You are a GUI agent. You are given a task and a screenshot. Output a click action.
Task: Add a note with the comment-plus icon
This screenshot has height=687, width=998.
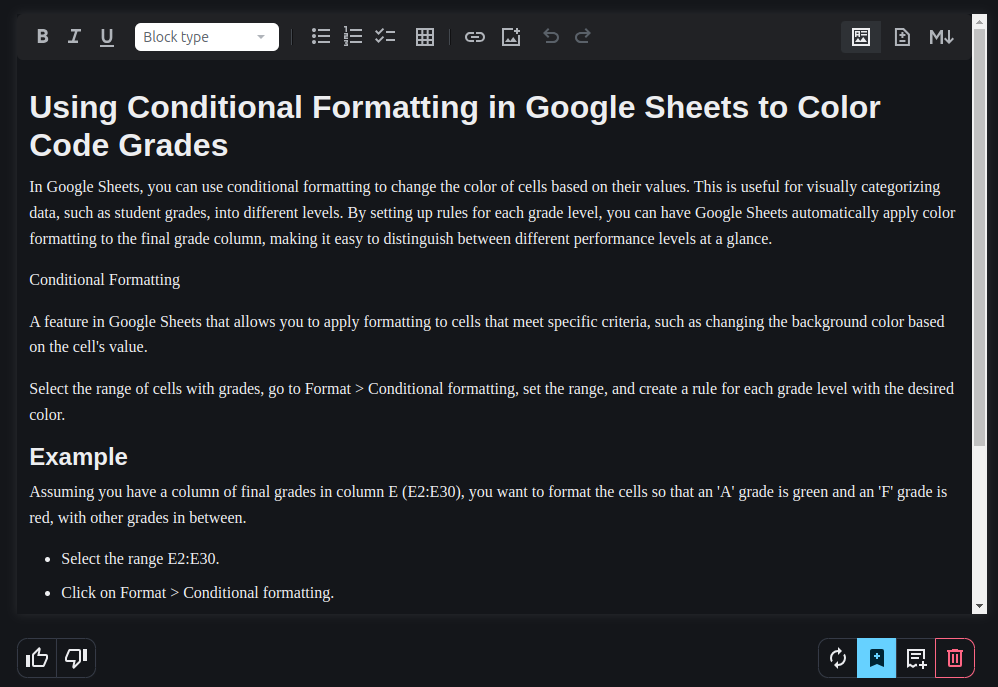point(916,658)
